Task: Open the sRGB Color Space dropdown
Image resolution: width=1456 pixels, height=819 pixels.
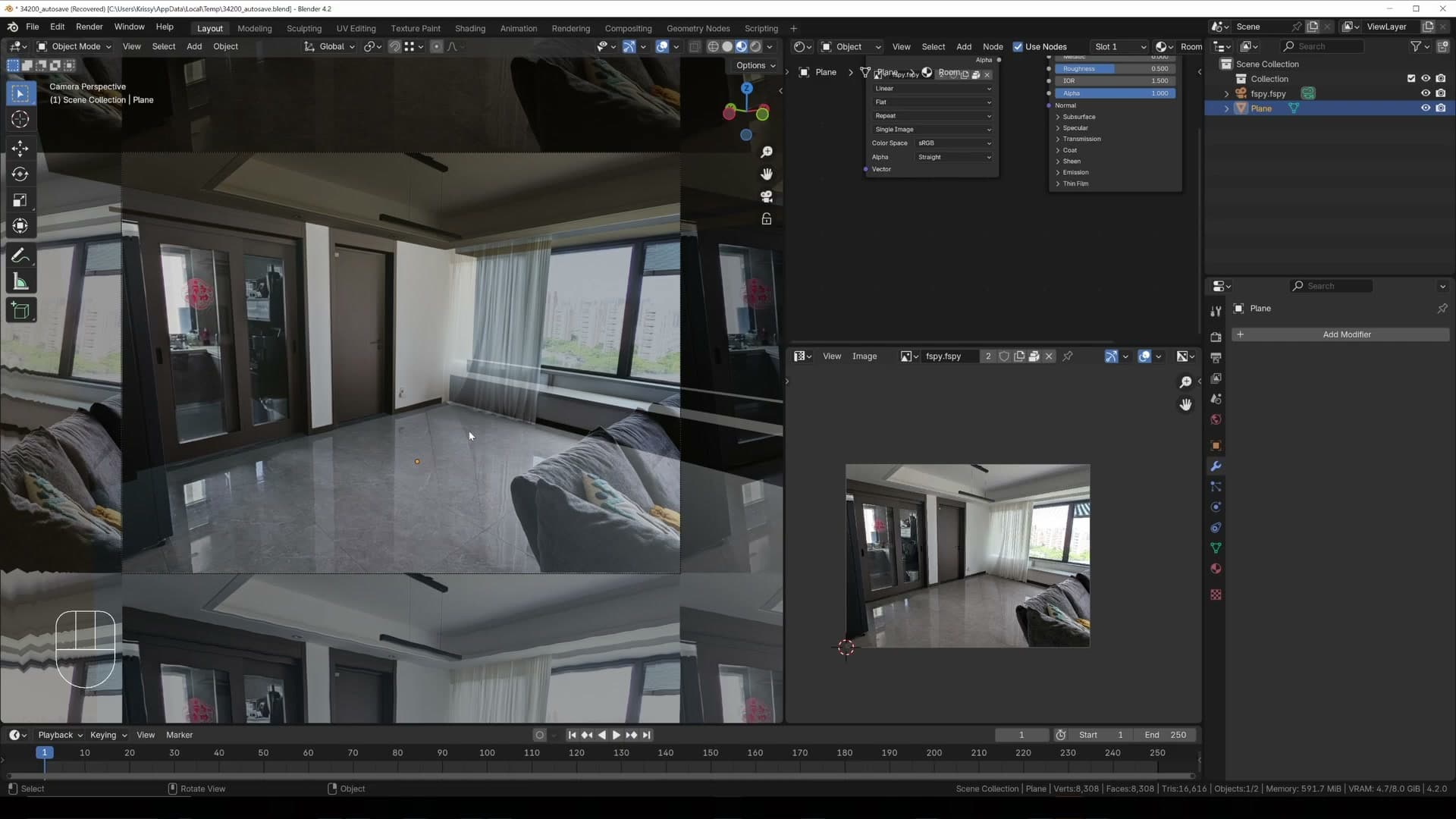Action: (x=955, y=143)
